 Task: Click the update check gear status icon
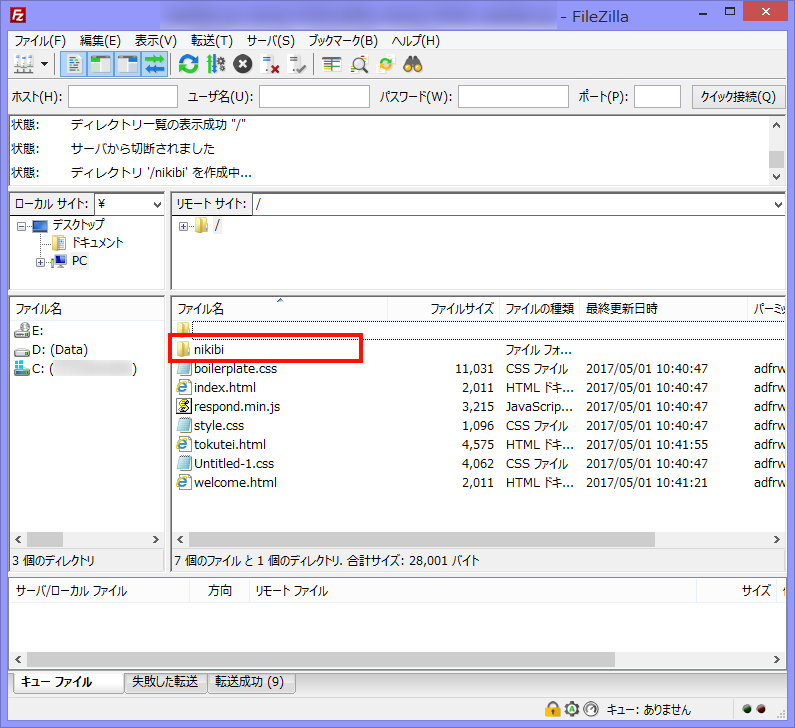(572, 709)
